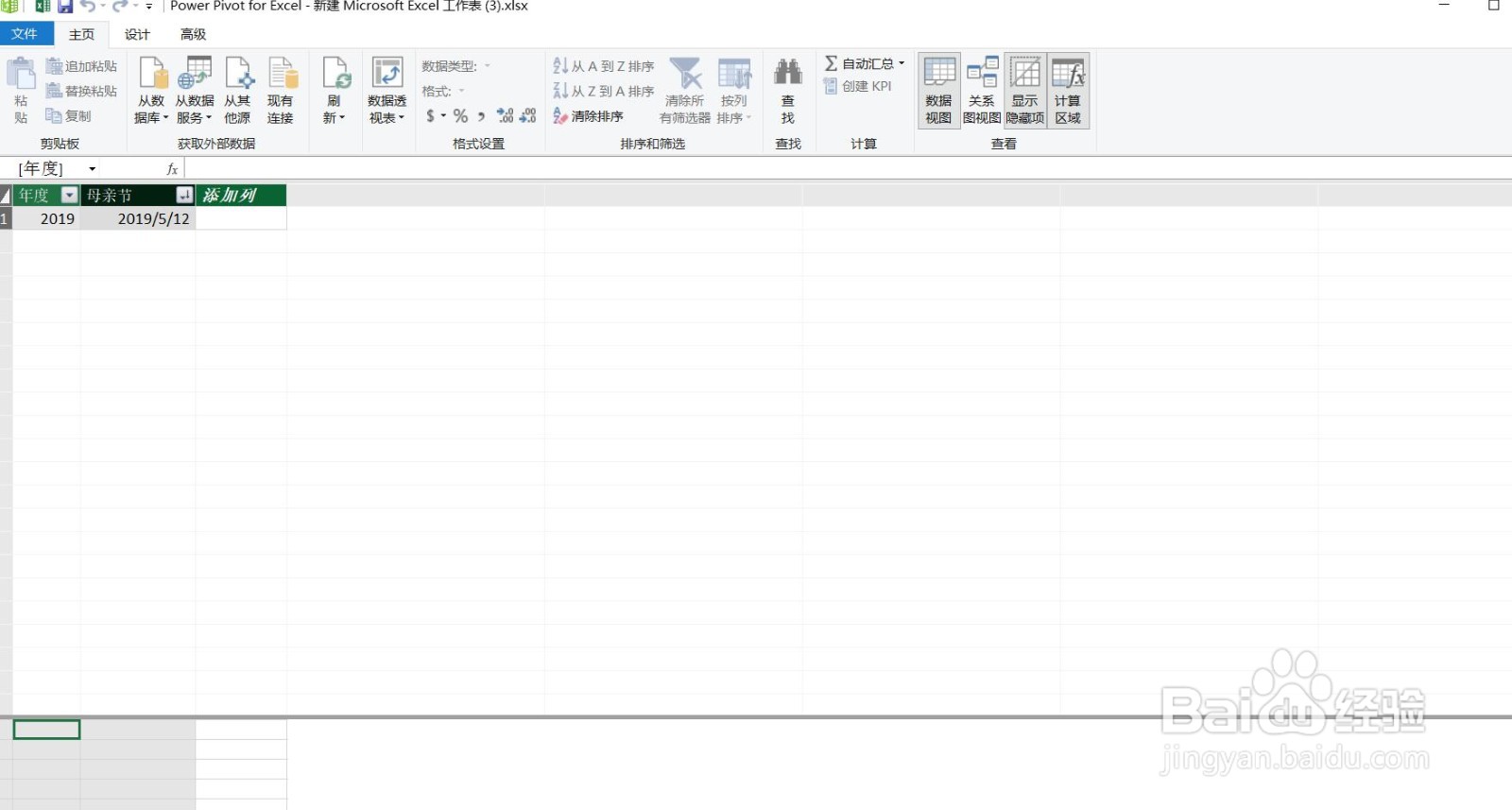This screenshot has width=1512, height=810.
Task: Switch to the 主页 home tab
Action: [82, 34]
